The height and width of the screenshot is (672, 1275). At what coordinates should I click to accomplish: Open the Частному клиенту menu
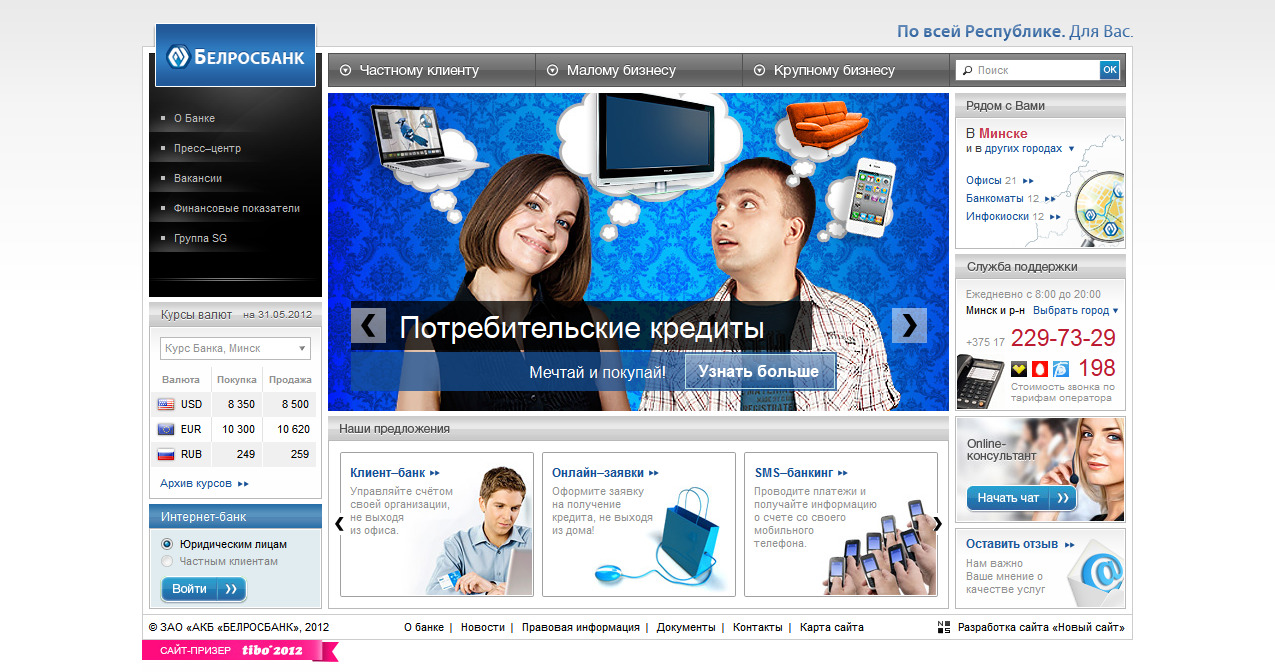coord(418,70)
